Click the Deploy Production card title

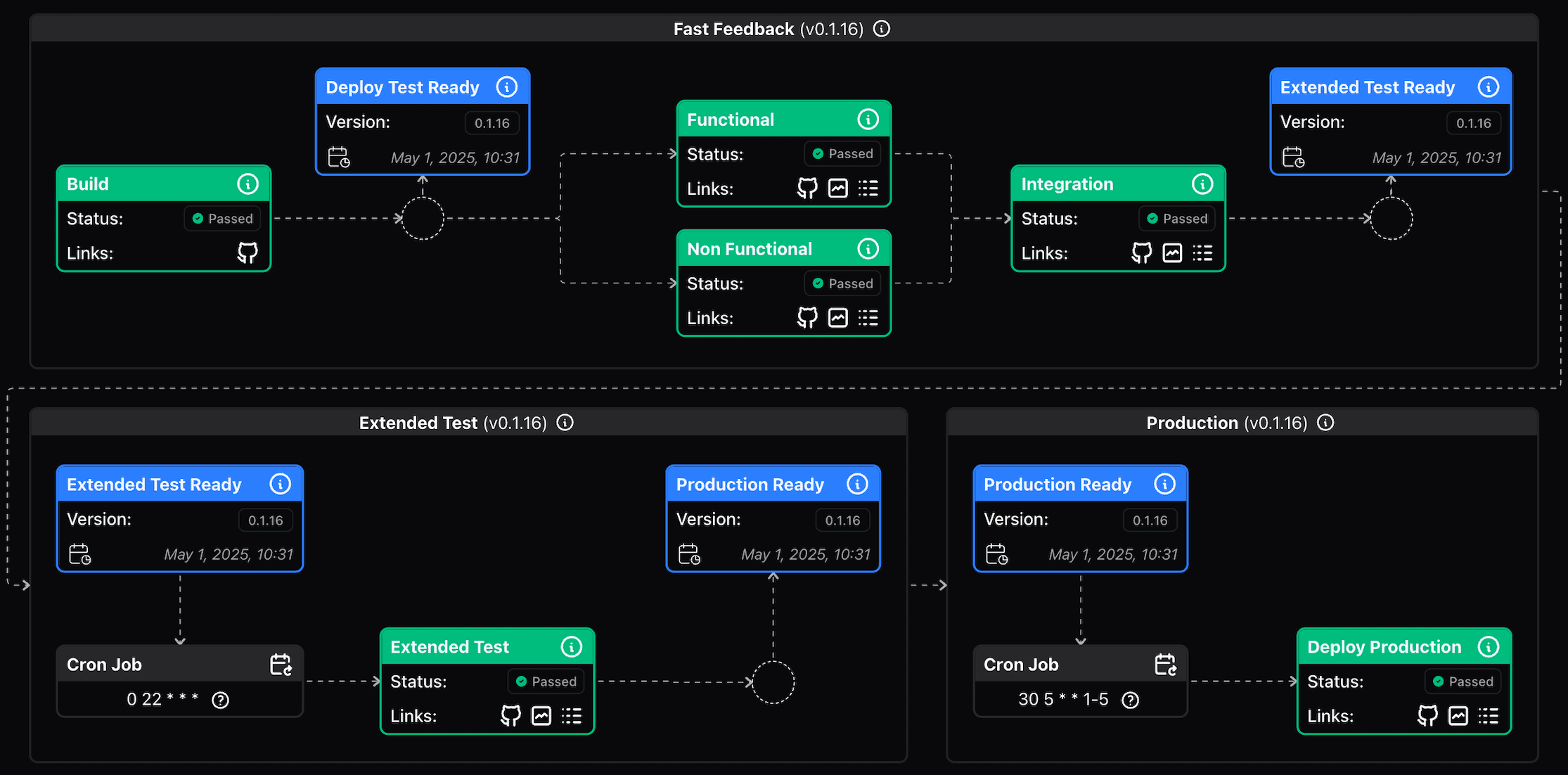[x=1384, y=647]
